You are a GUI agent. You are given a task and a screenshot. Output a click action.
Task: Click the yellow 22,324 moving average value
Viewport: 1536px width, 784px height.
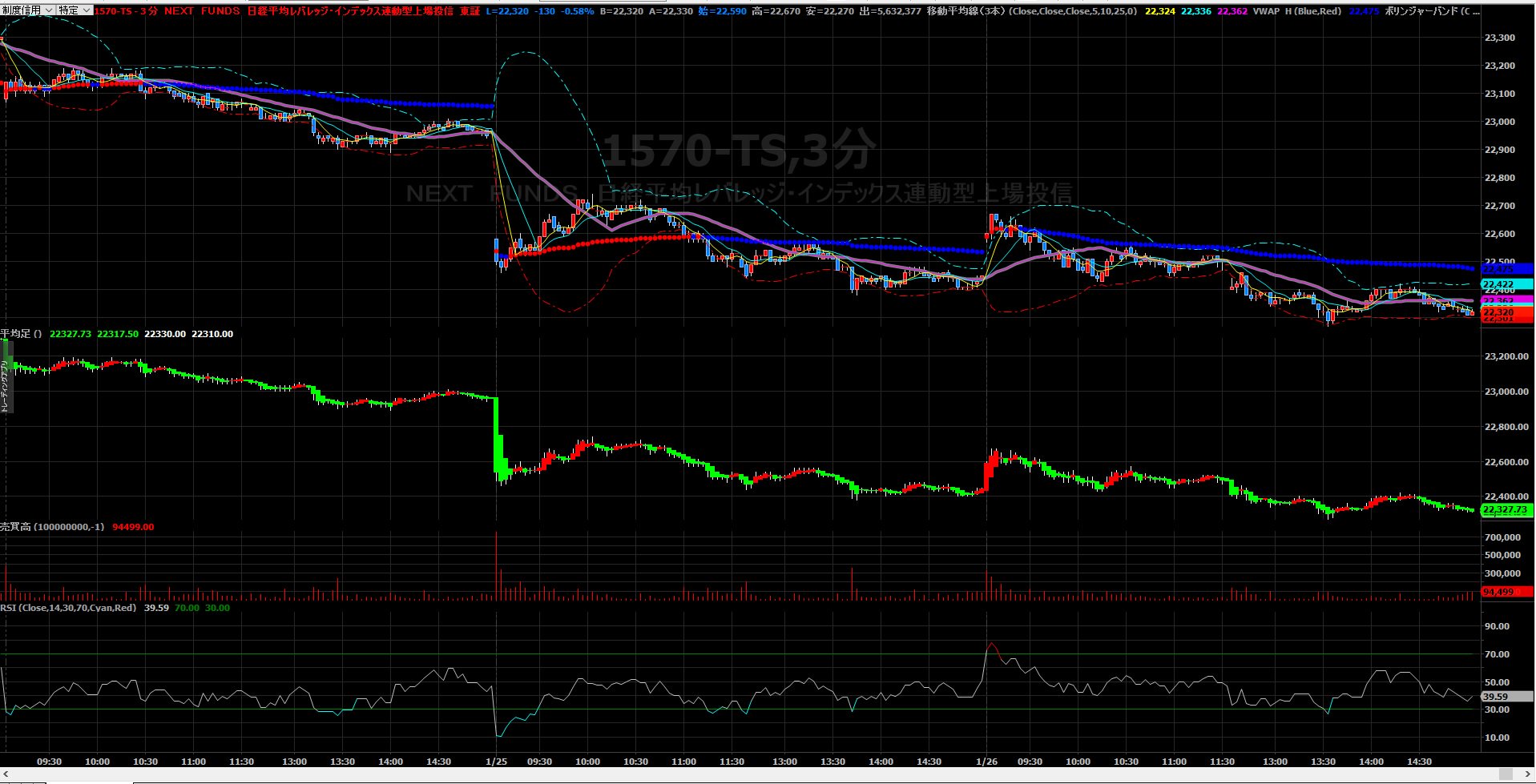click(1161, 11)
